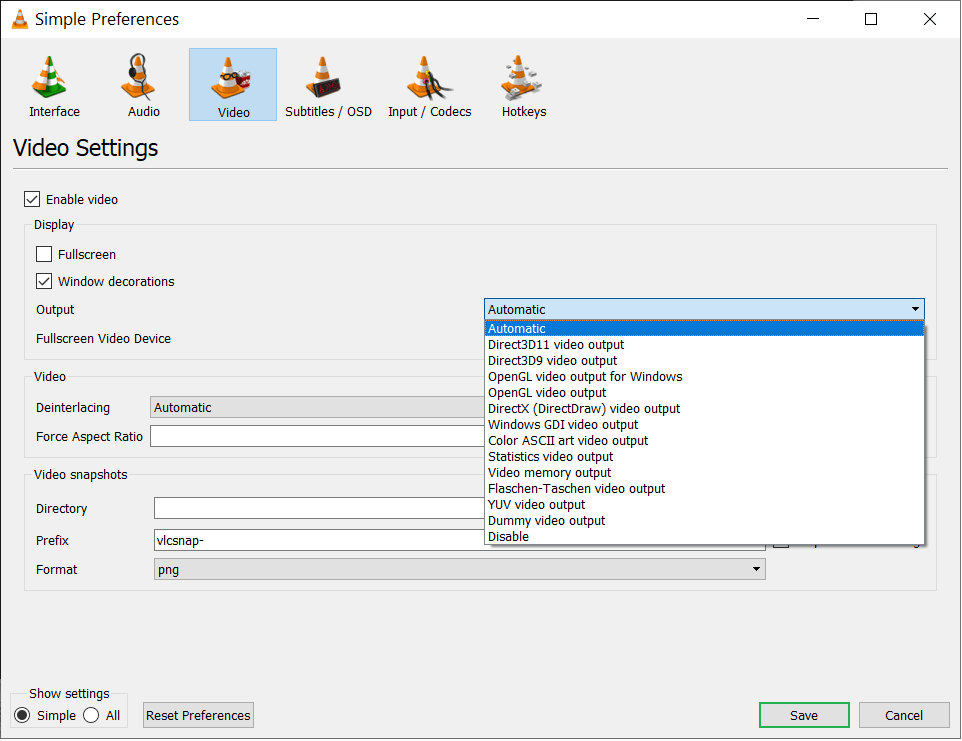This screenshot has height=741, width=962.
Task: Choose DirectX (DirectDraw) video output
Action: (704, 409)
